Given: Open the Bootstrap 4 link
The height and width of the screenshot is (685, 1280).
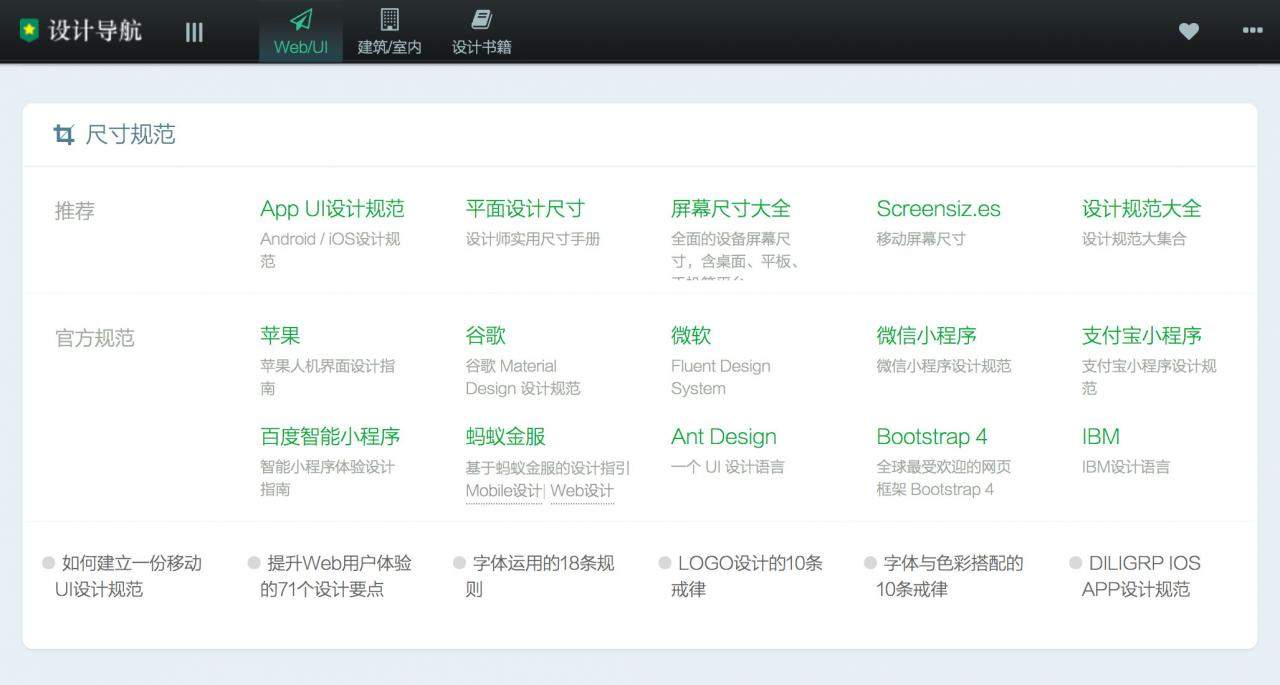Looking at the screenshot, I should point(932,437).
